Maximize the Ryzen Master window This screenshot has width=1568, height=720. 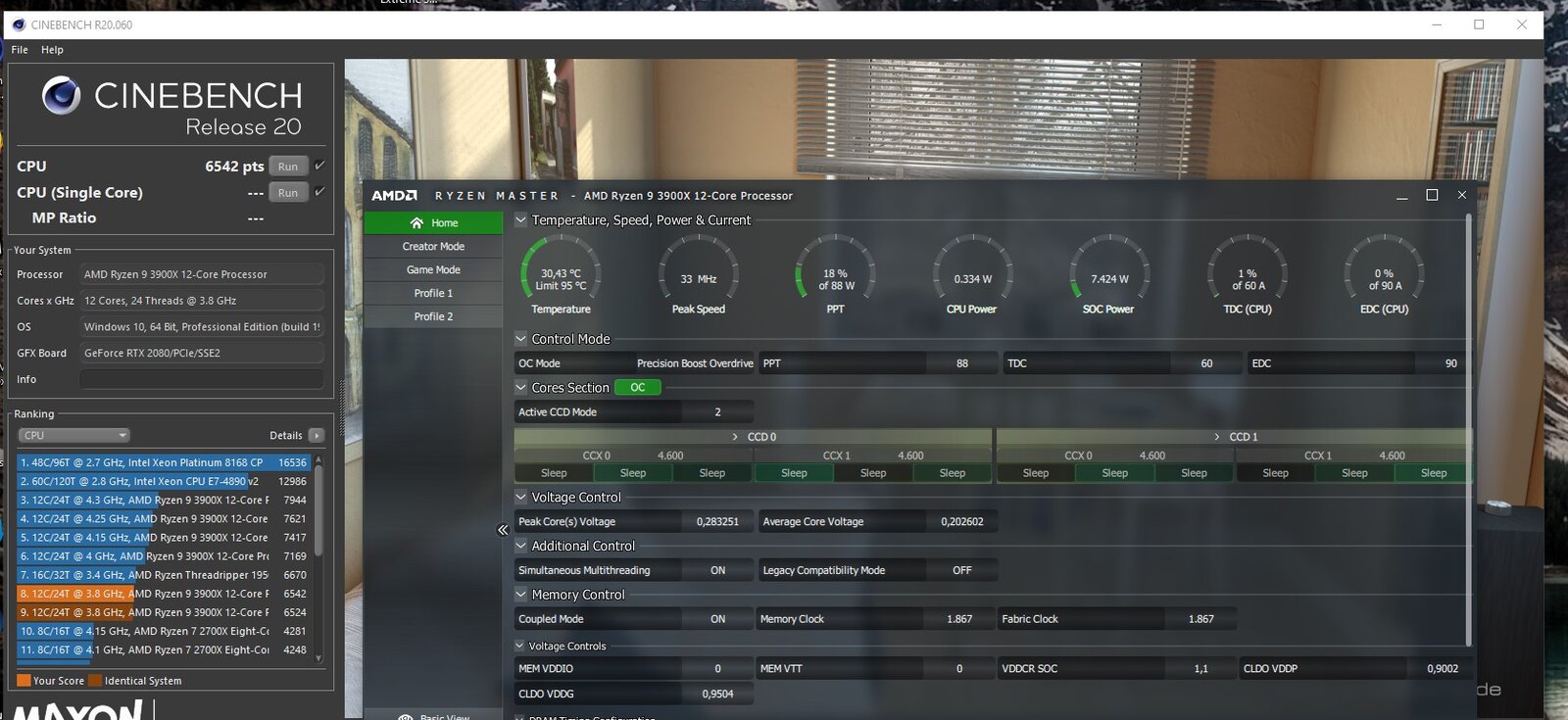pyautogui.click(x=1432, y=196)
